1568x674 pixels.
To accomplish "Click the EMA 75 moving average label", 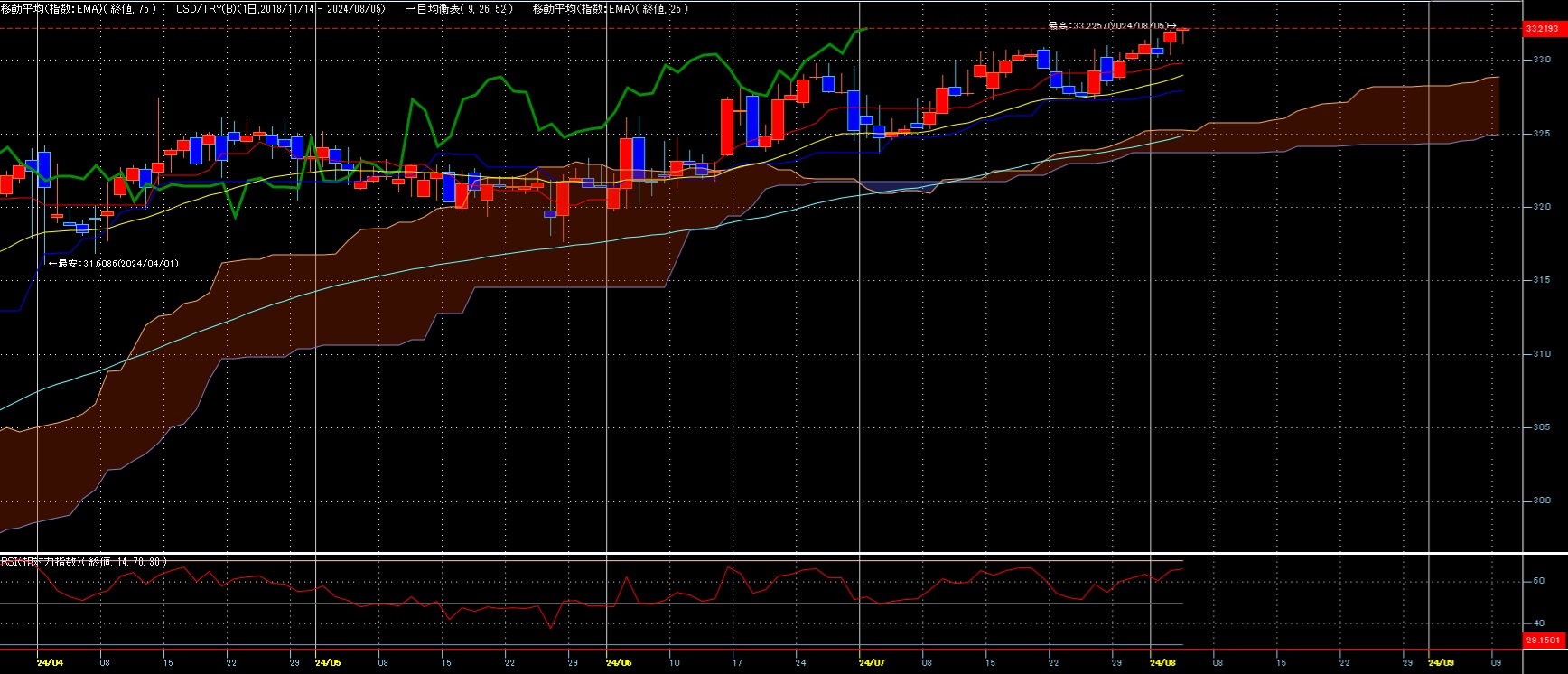I will [x=79, y=8].
